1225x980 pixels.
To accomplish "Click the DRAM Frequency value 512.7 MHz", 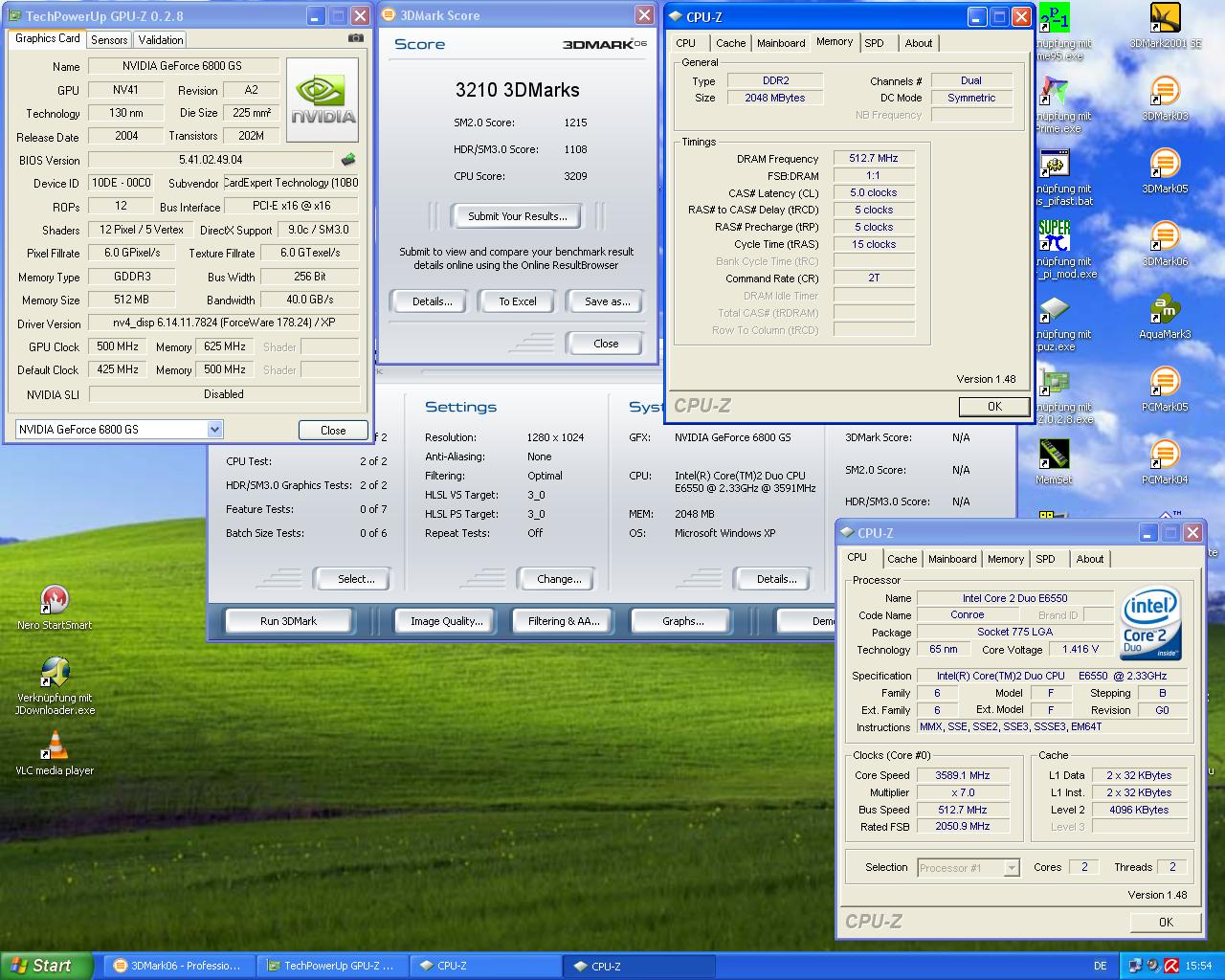I will (874, 158).
